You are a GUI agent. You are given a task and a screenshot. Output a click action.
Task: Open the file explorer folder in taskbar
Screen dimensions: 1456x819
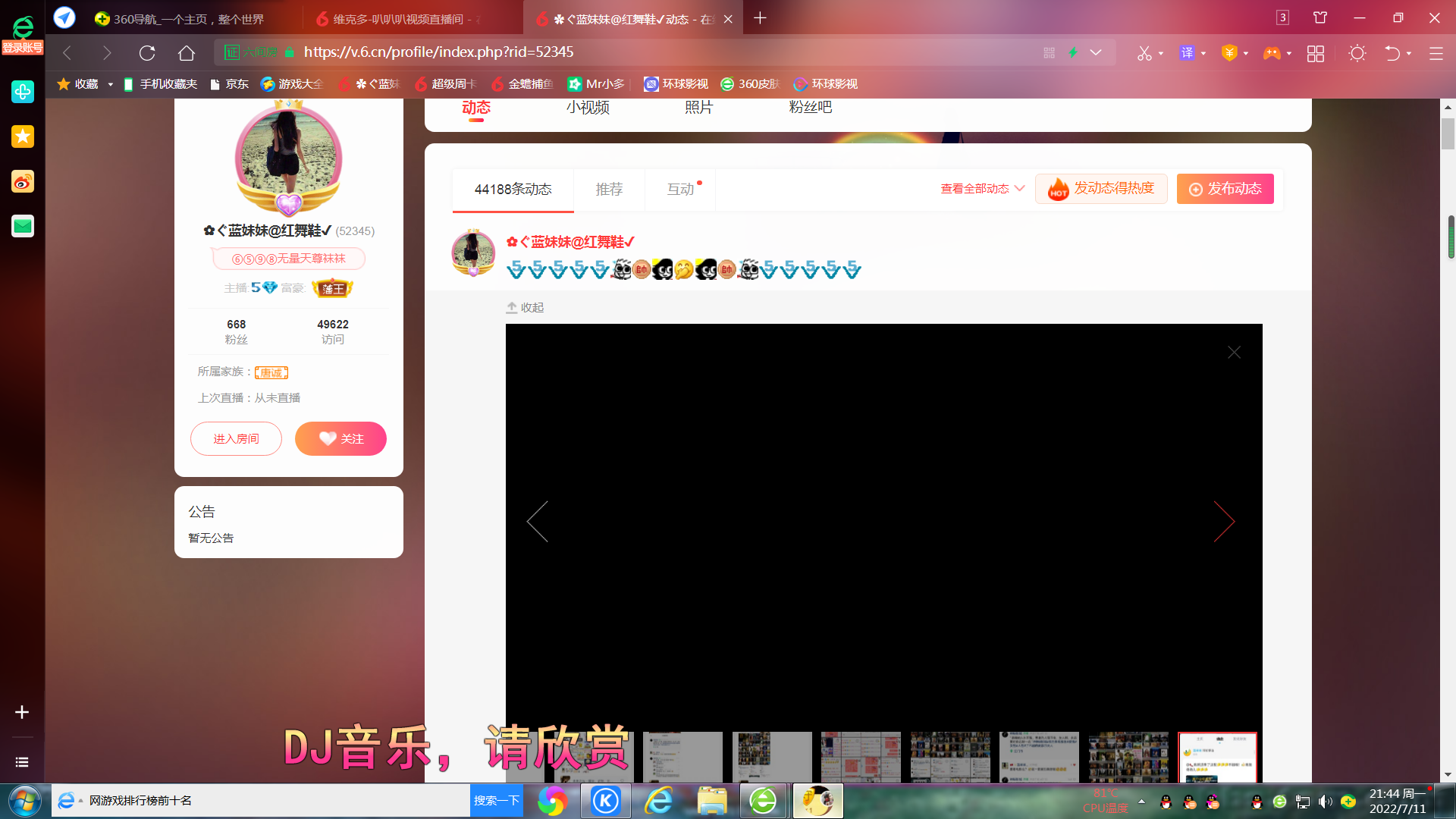[x=712, y=801]
